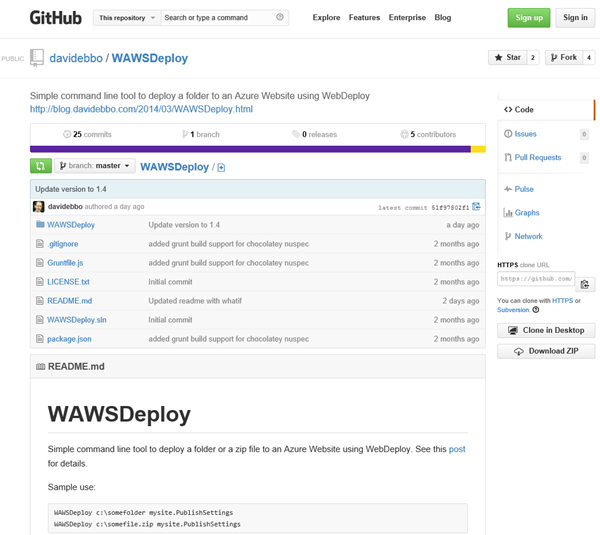Go to Pull Requests in sidebar
600x535 pixels.
[x=537, y=157]
